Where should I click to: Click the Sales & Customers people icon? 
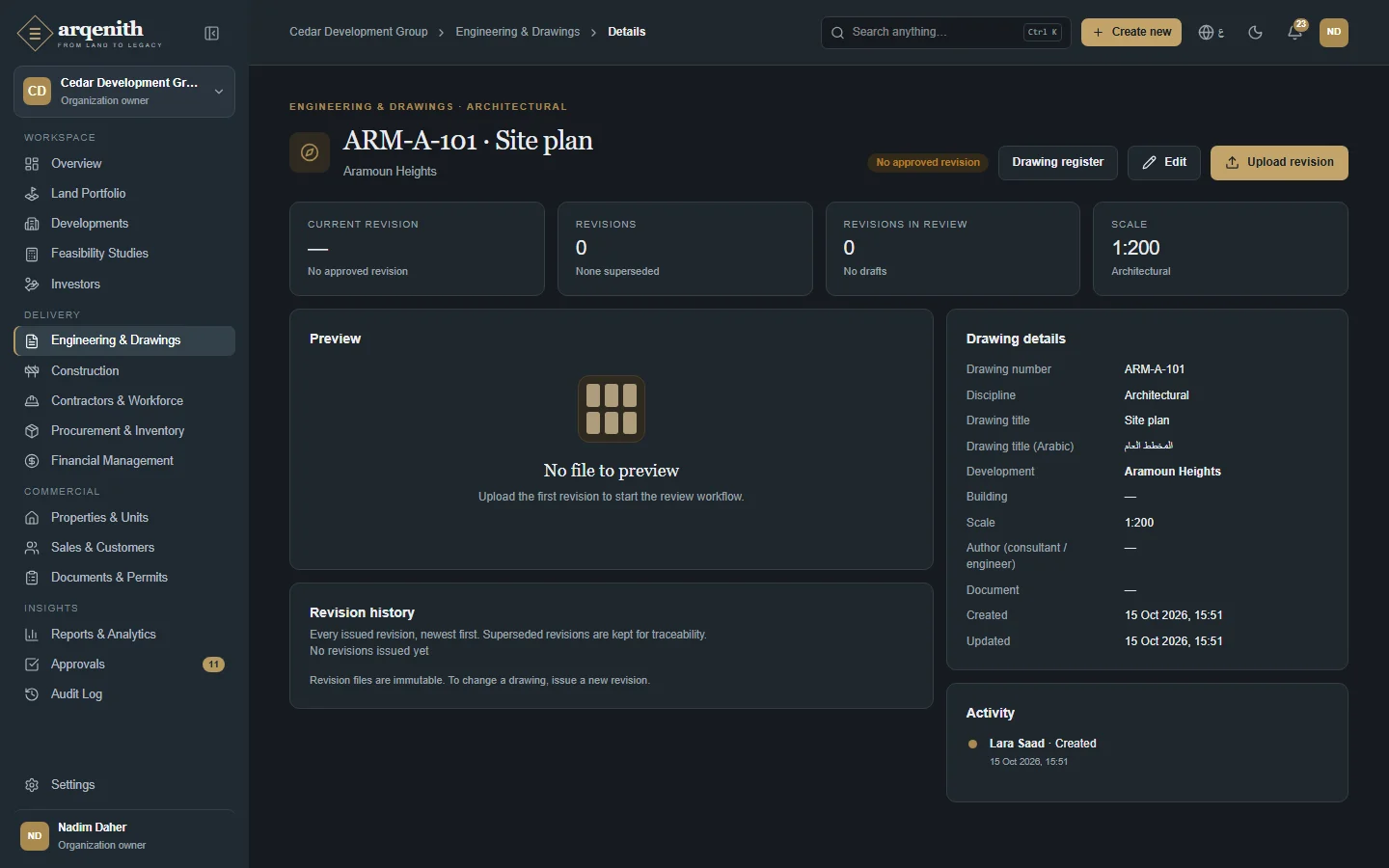click(x=32, y=548)
